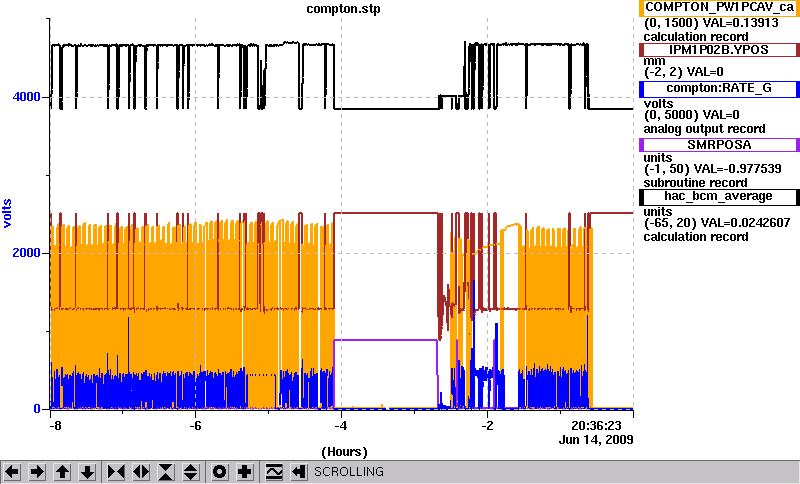Viewport: 800px width, 484px height.
Task: Click the '(-2, 2) VAL=0' readout
Action: (684, 72)
